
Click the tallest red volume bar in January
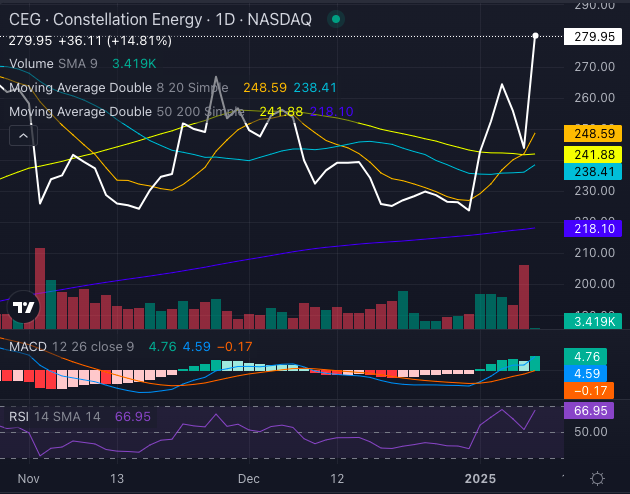(523, 297)
